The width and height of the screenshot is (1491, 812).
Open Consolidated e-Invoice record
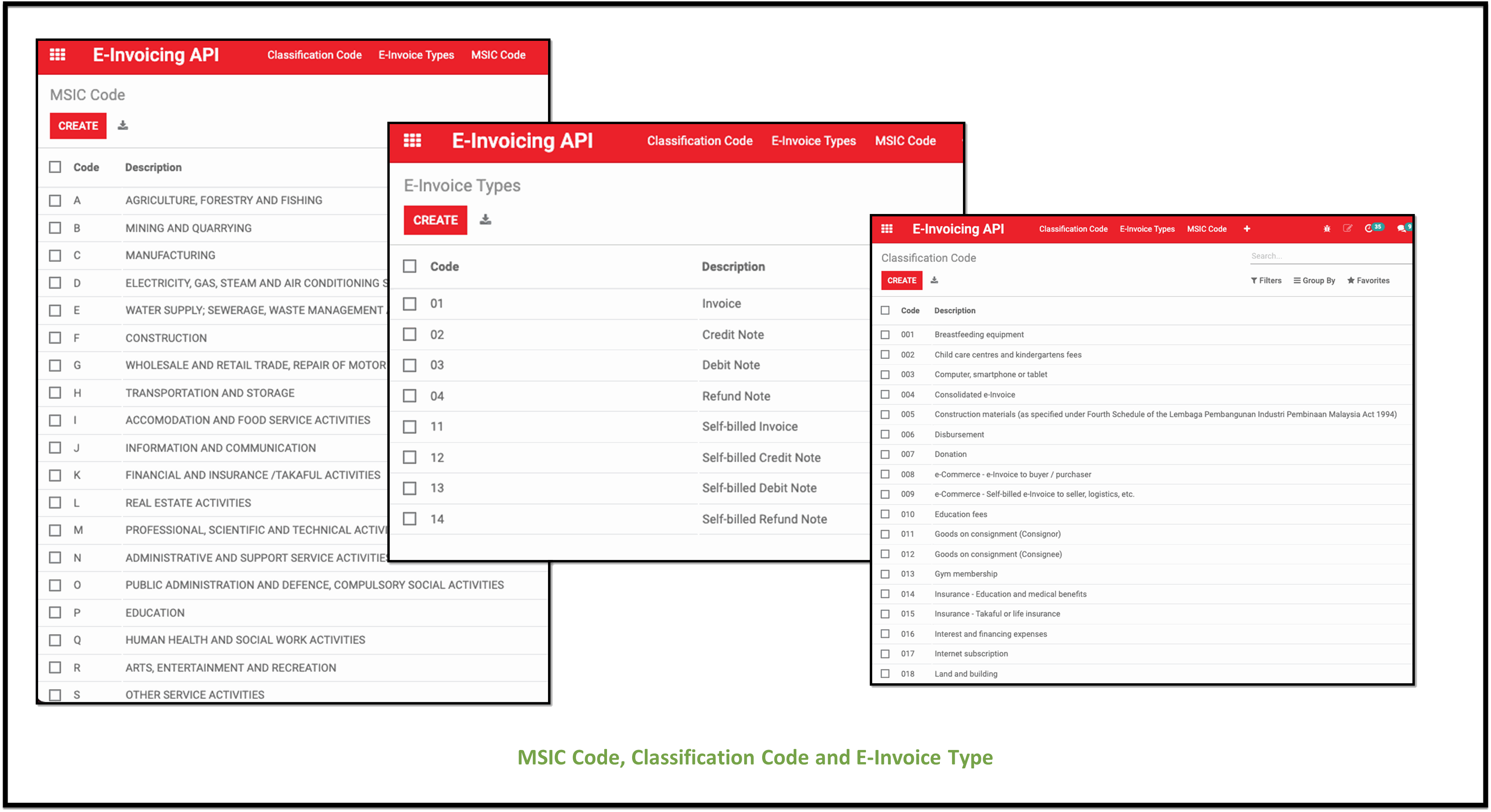pos(975,395)
